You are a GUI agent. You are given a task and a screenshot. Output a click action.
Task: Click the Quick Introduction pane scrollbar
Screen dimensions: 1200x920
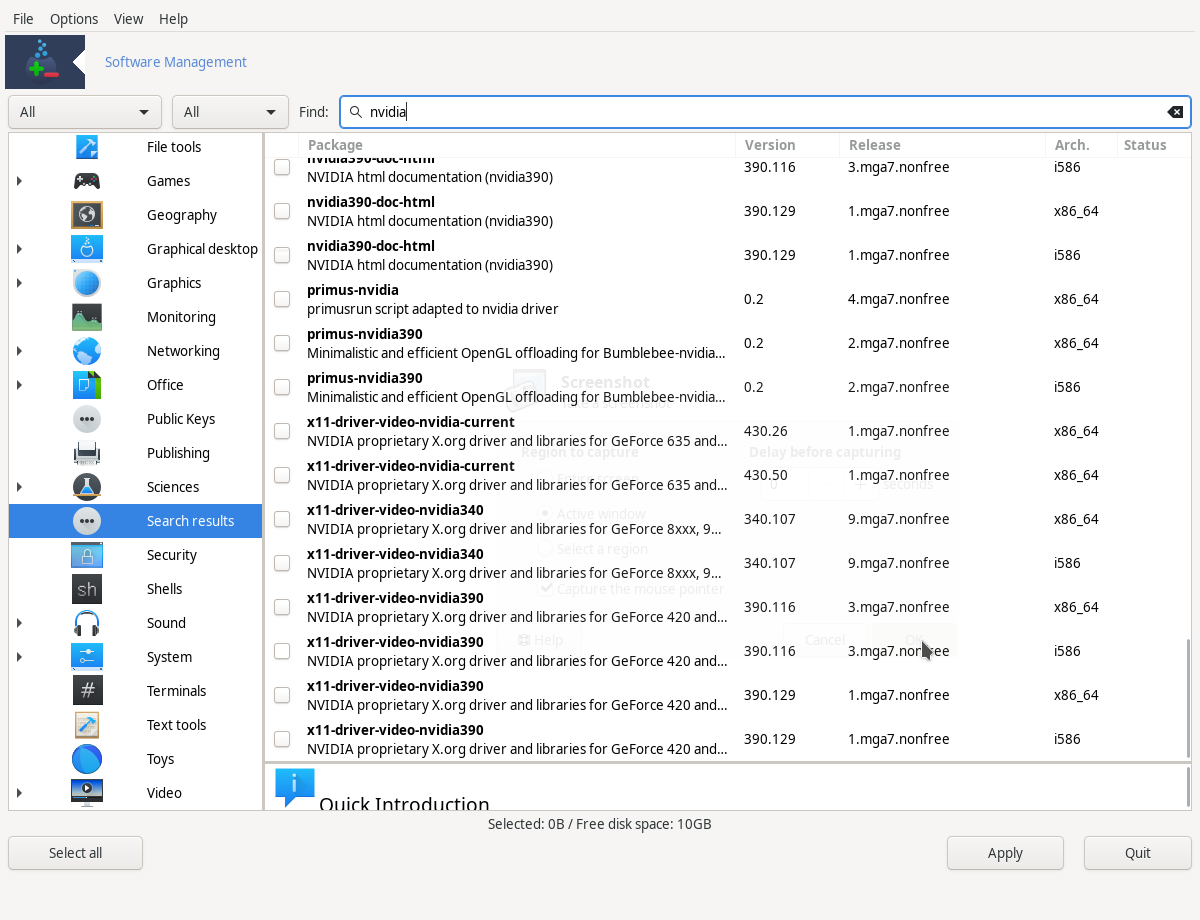[x=1188, y=788]
